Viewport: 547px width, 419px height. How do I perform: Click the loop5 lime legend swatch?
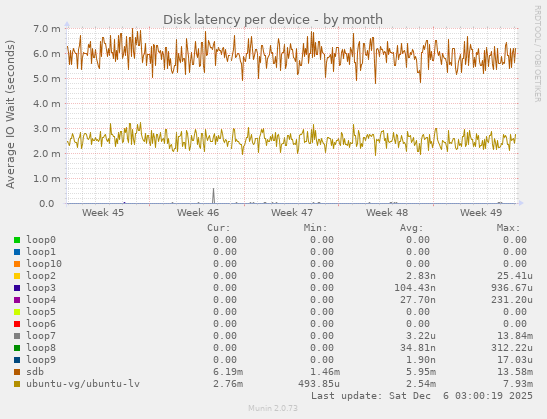17,312
